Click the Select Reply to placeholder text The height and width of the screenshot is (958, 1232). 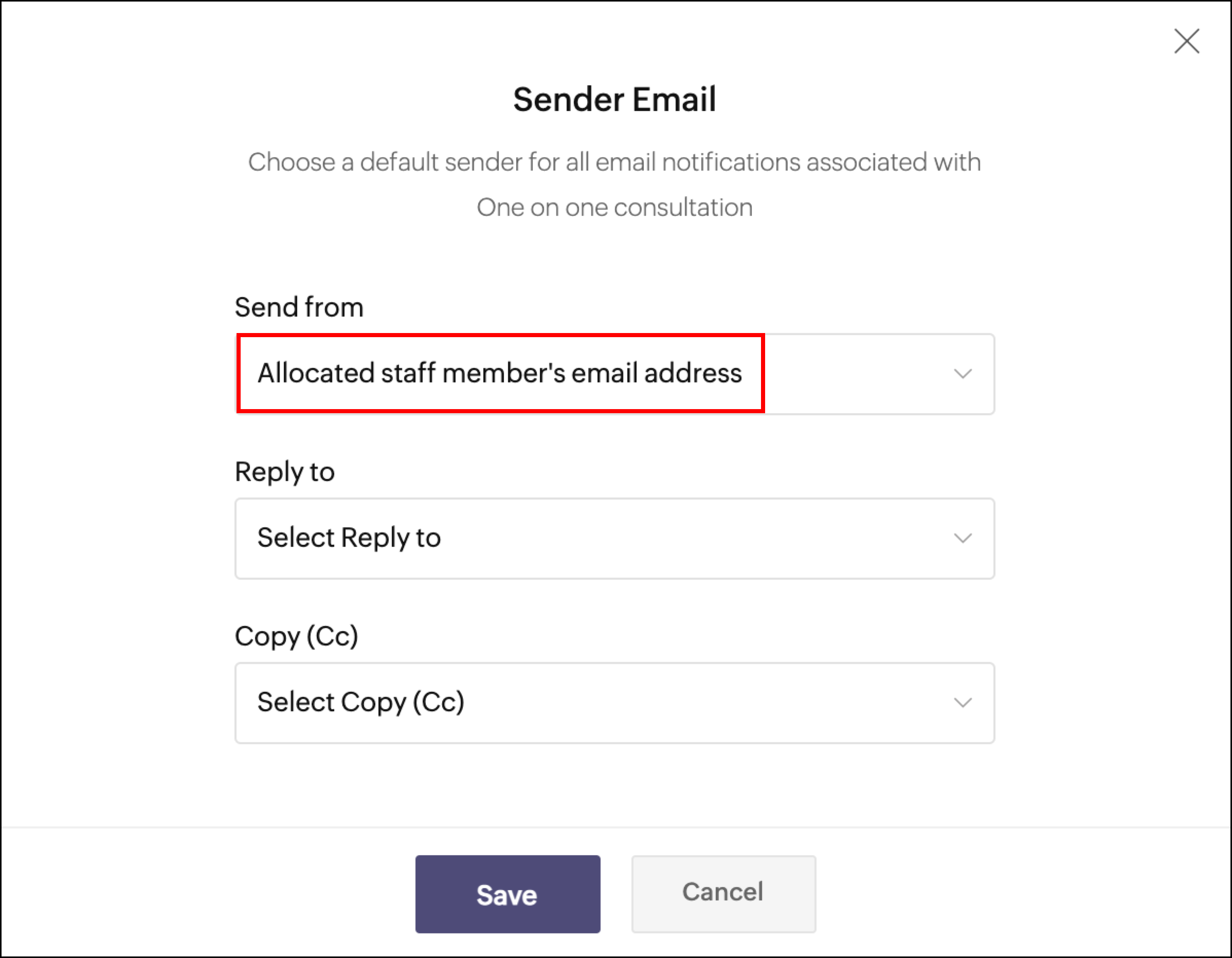[x=349, y=538]
